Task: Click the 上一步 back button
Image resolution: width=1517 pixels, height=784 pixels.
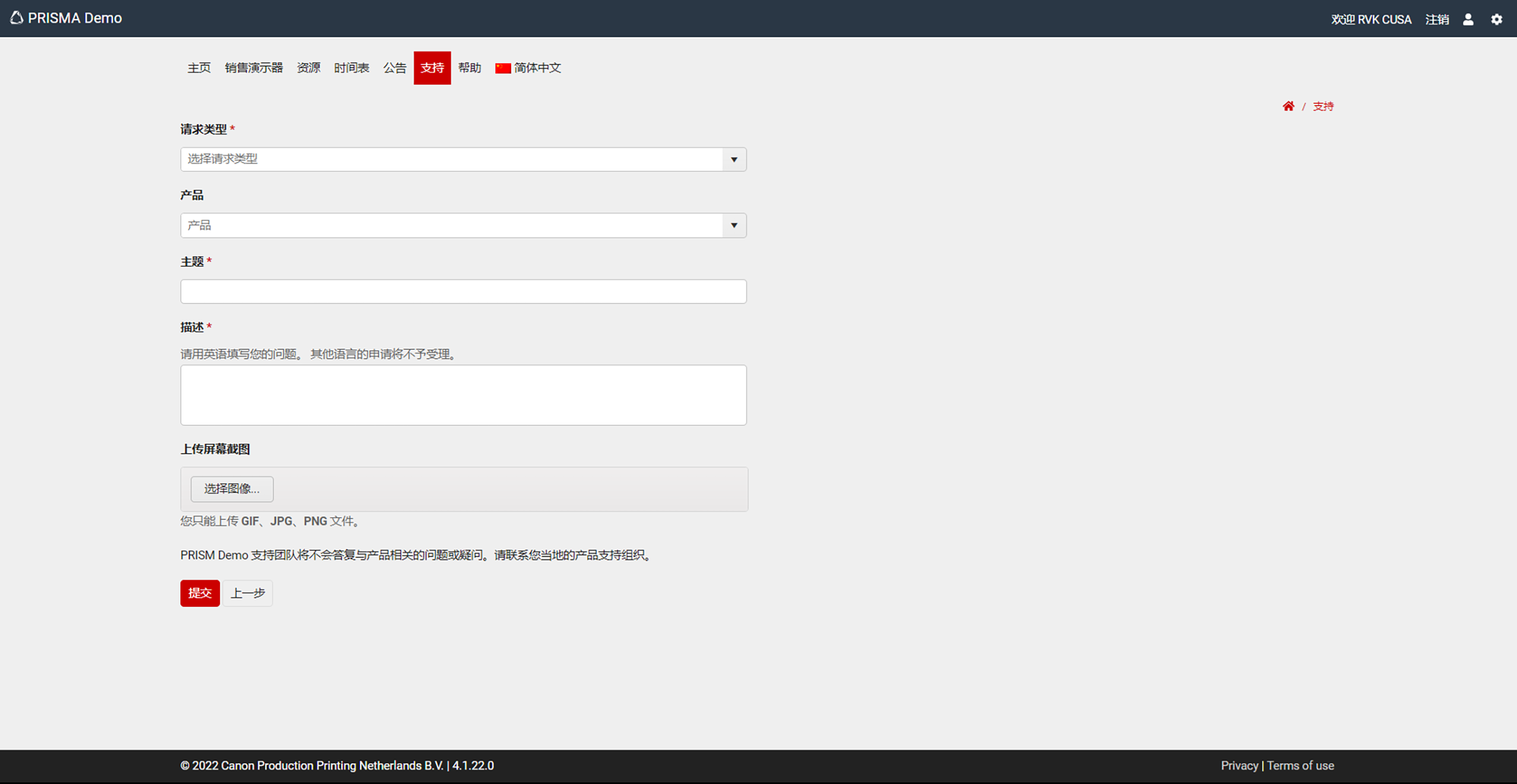Action: [x=247, y=592]
